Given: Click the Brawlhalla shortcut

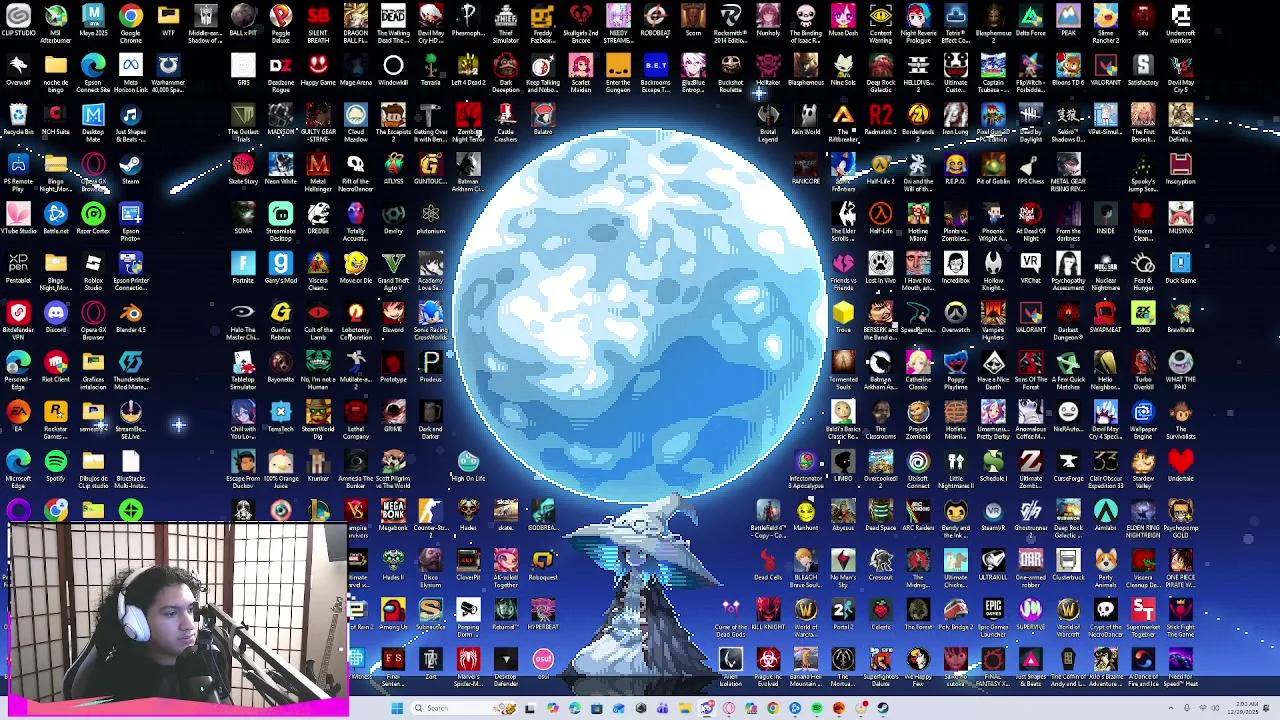Looking at the screenshot, I should pos(1181,318).
